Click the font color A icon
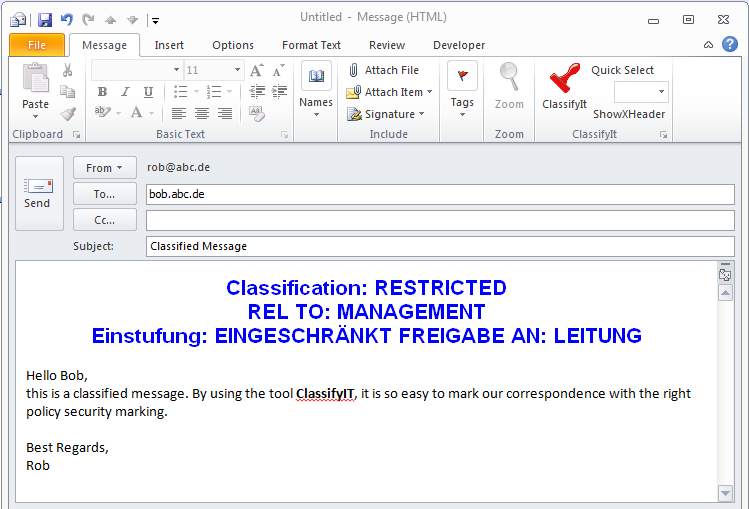 [137, 113]
